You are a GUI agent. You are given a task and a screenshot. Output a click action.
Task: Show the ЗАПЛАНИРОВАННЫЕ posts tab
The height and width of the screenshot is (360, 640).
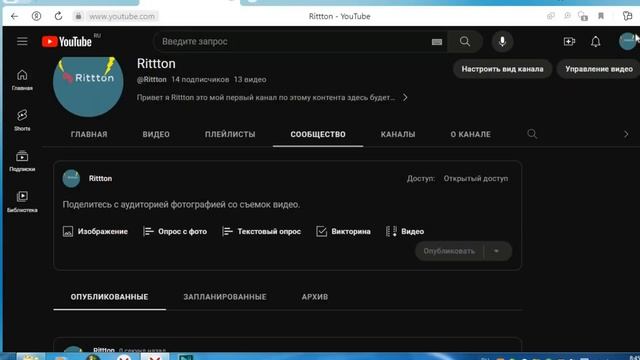(x=225, y=297)
